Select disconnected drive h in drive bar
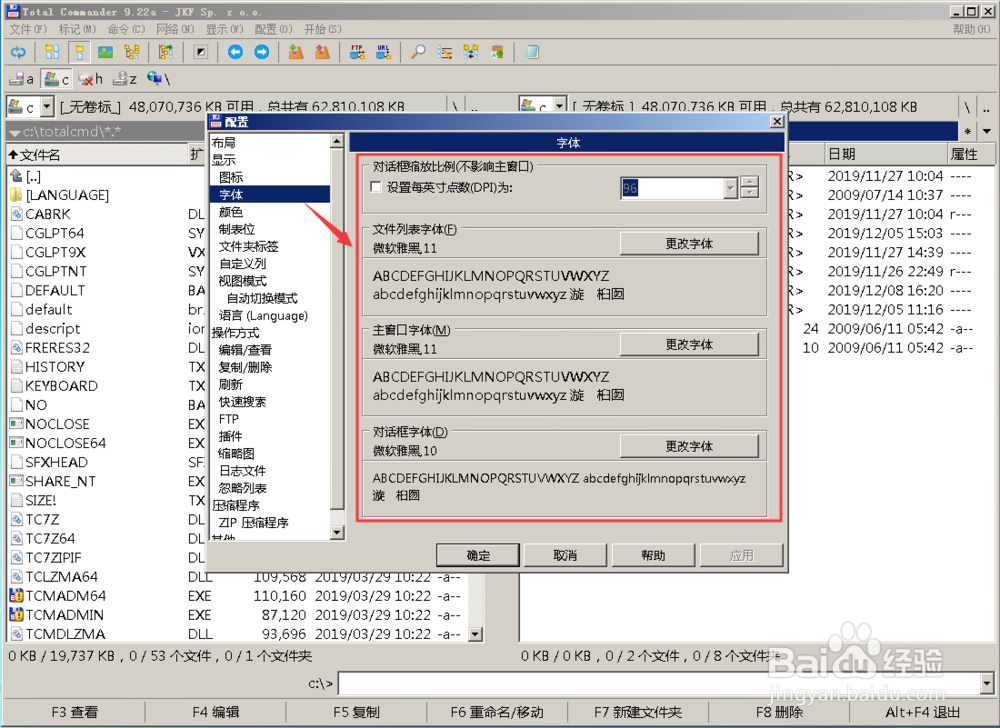Screen dimensions: 1000x728 90,79
